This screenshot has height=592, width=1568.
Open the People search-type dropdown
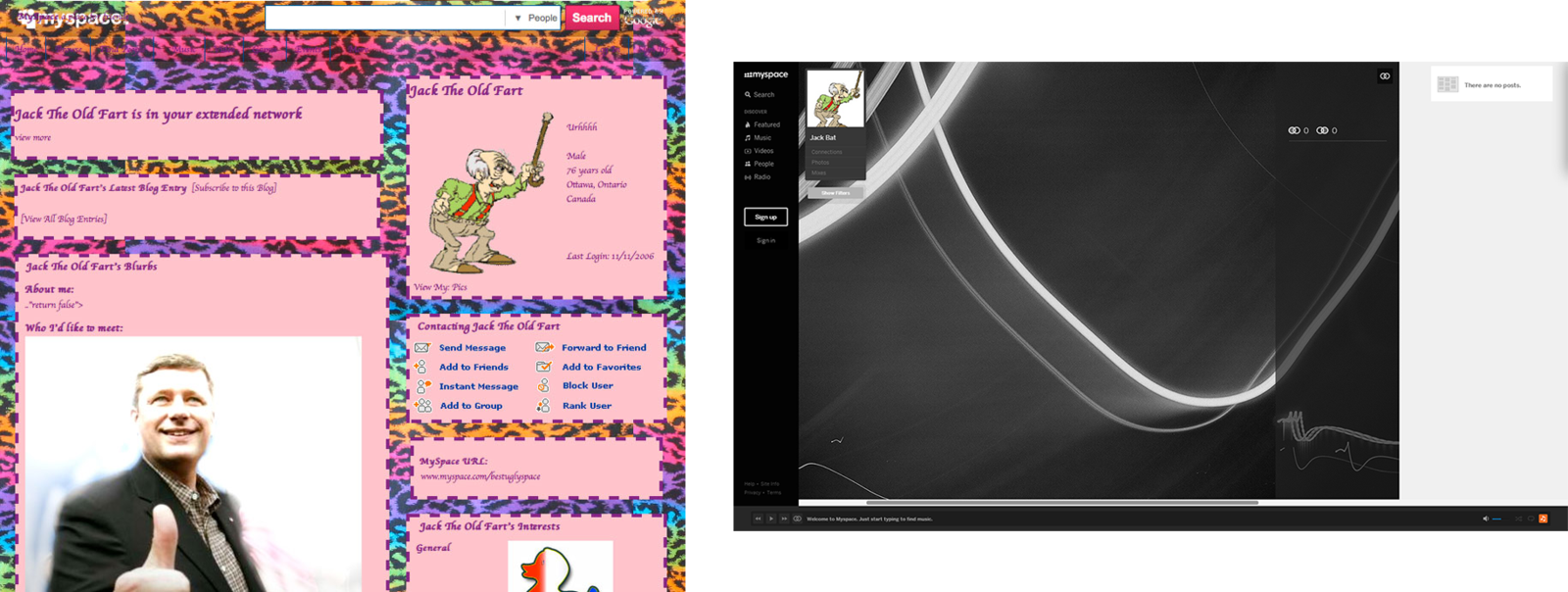point(534,18)
